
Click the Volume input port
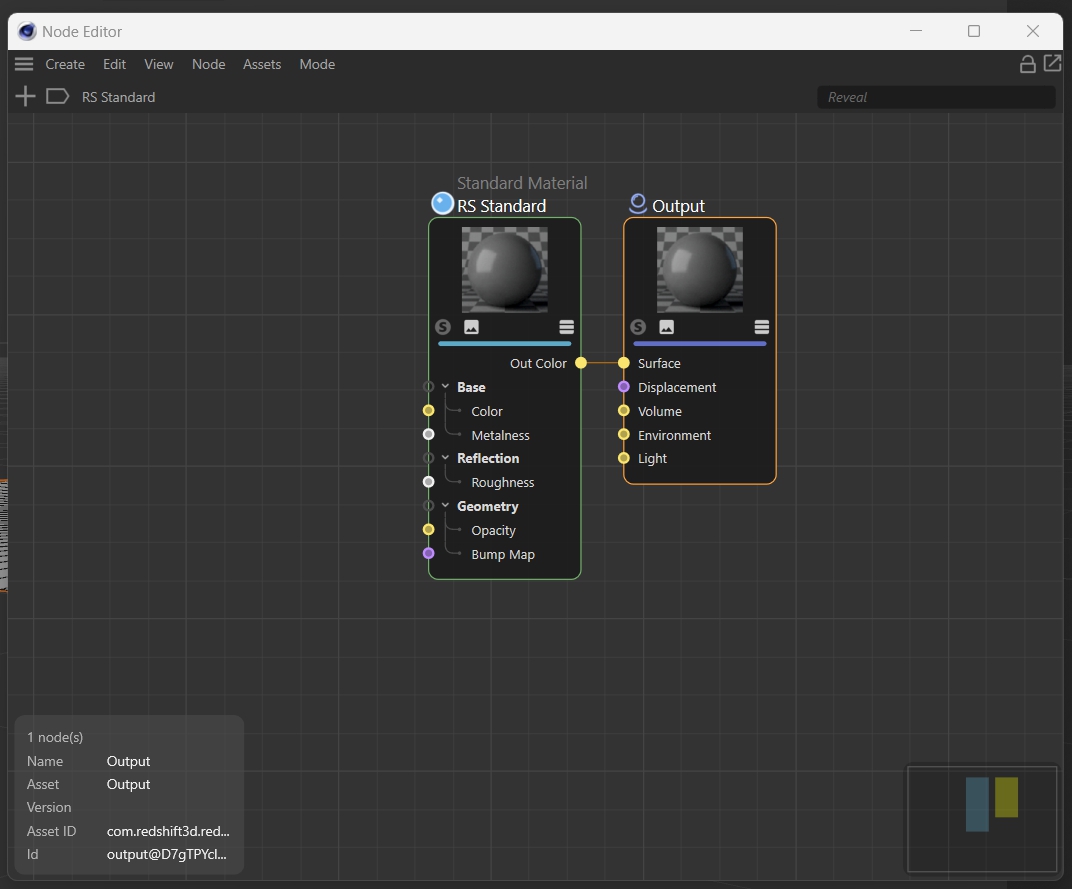pos(624,411)
